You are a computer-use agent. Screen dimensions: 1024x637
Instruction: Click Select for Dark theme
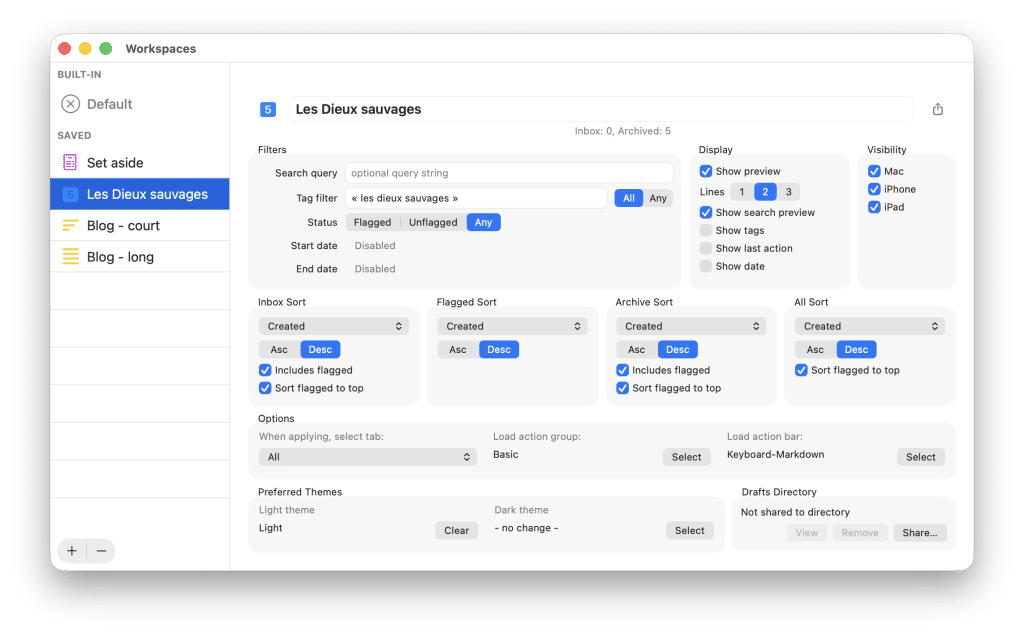tap(690, 531)
